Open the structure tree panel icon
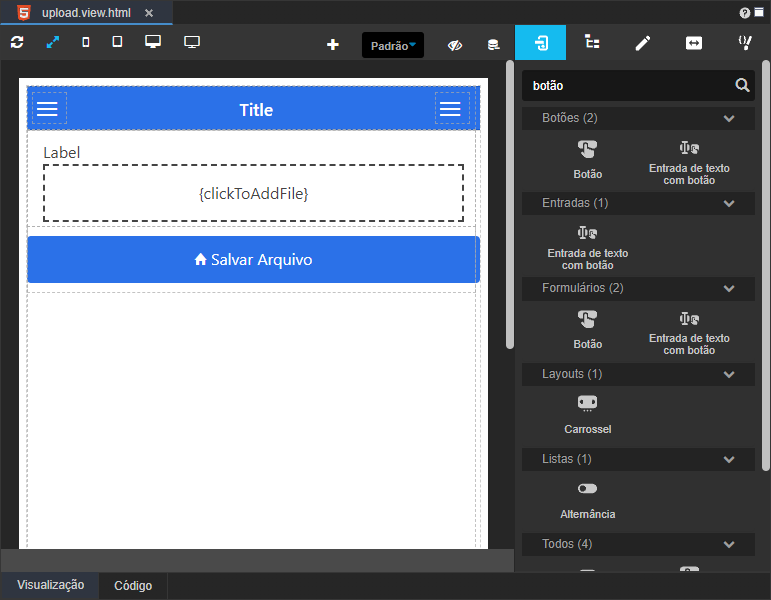Image resolution: width=771 pixels, height=600 pixels. click(x=592, y=42)
